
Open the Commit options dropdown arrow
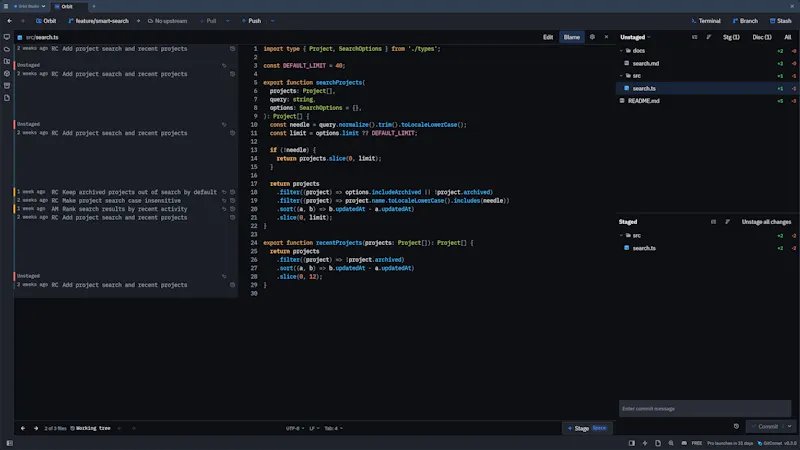point(789,427)
